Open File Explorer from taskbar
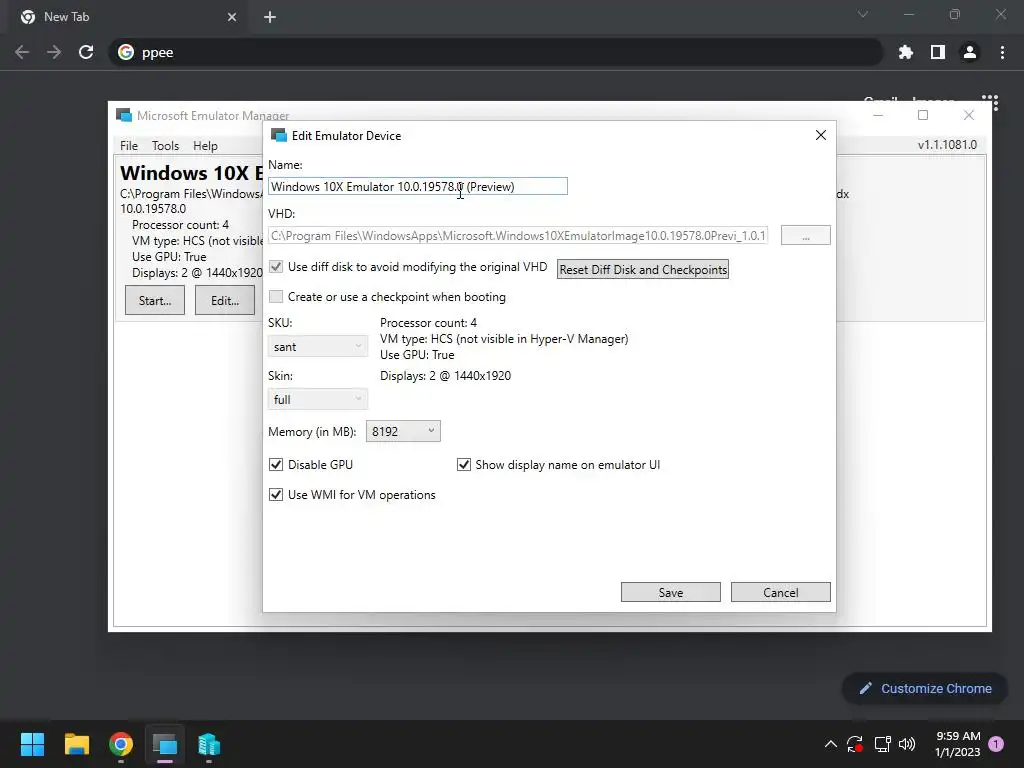The height and width of the screenshot is (768, 1024). click(x=76, y=744)
